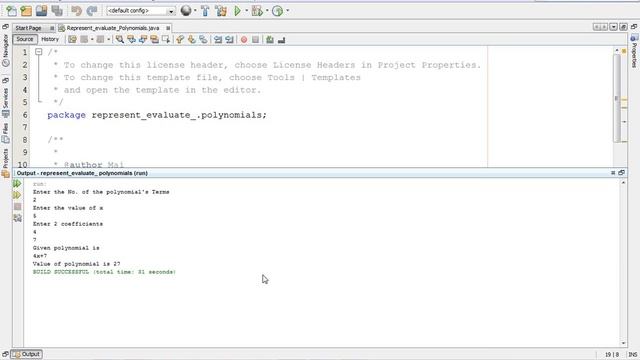Screen dimensions: 640x360
Task: Click the Next Bookmark icon
Action: [191, 40]
